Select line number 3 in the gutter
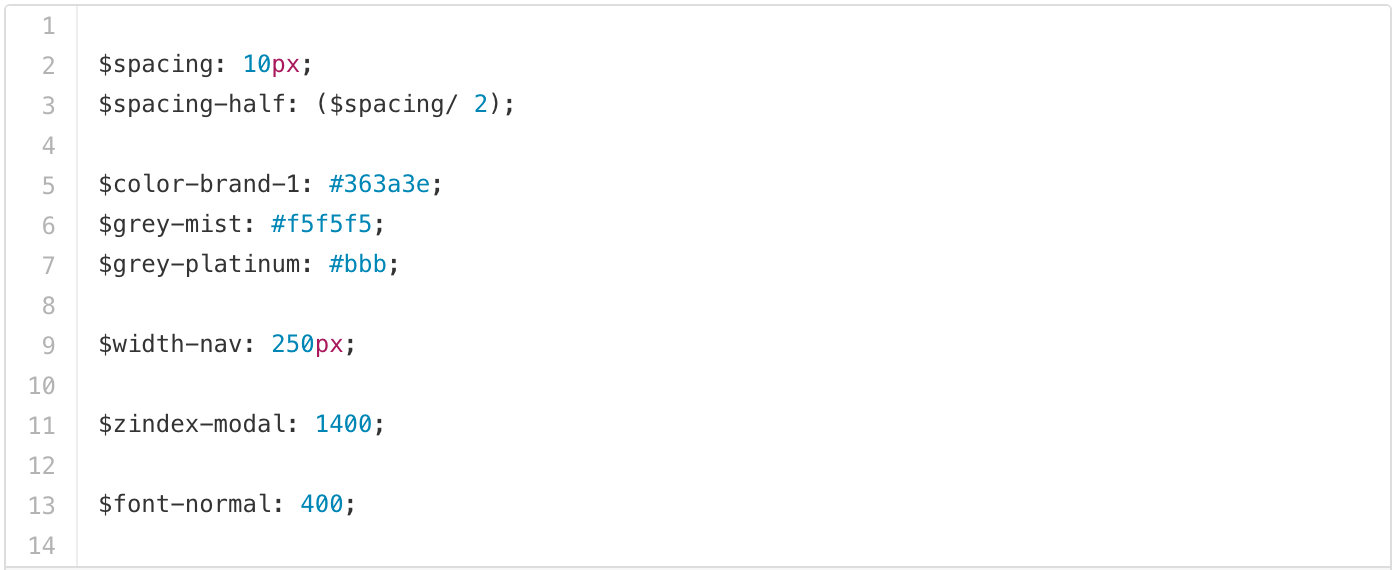The width and height of the screenshot is (1396, 570). point(48,105)
